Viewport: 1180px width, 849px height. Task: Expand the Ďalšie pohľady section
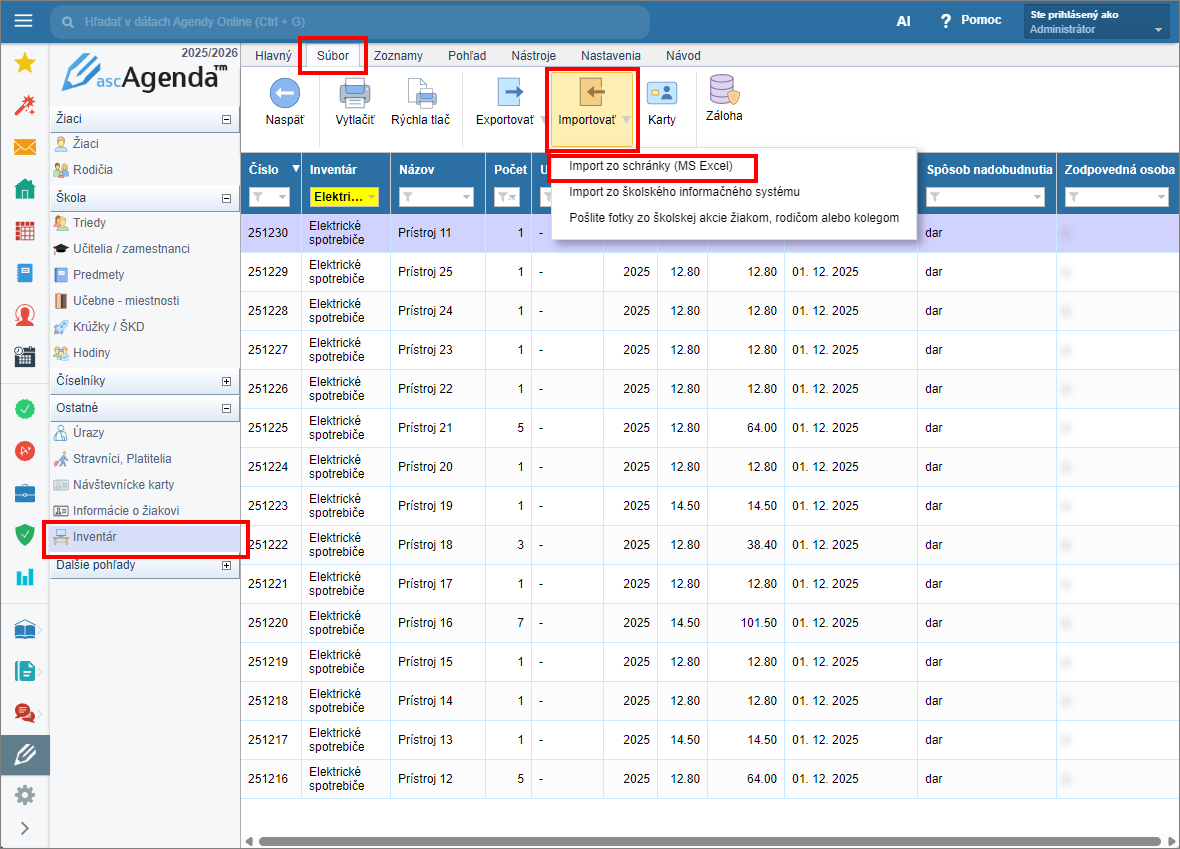226,565
